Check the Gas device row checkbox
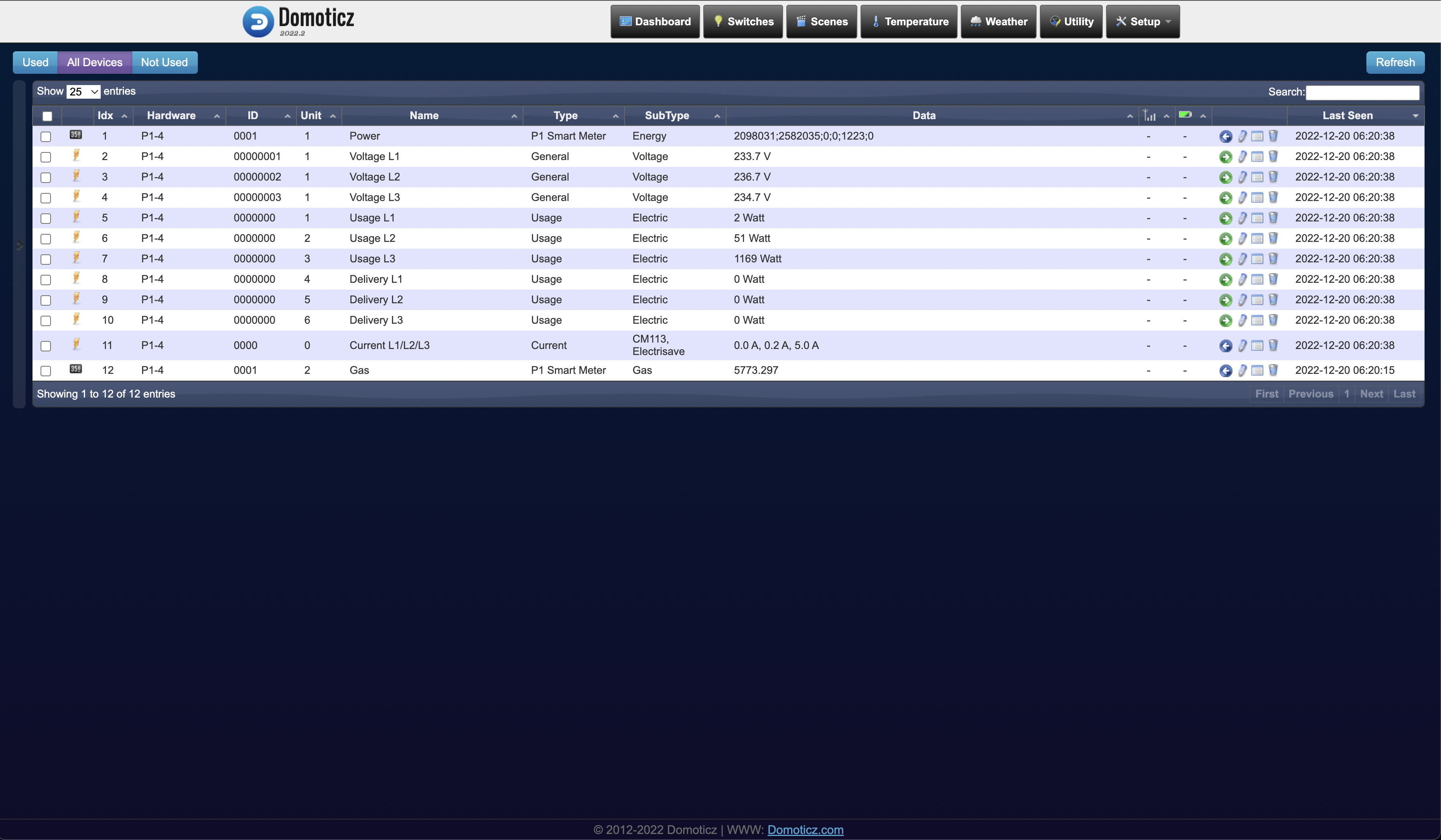The width and height of the screenshot is (1441, 840). (46, 371)
